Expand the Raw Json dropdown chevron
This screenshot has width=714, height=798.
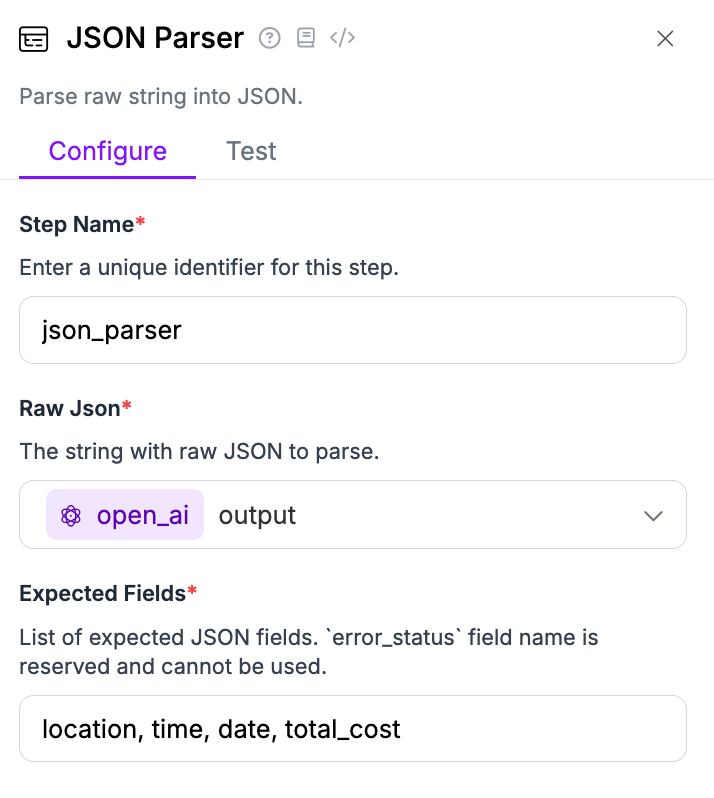654,516
